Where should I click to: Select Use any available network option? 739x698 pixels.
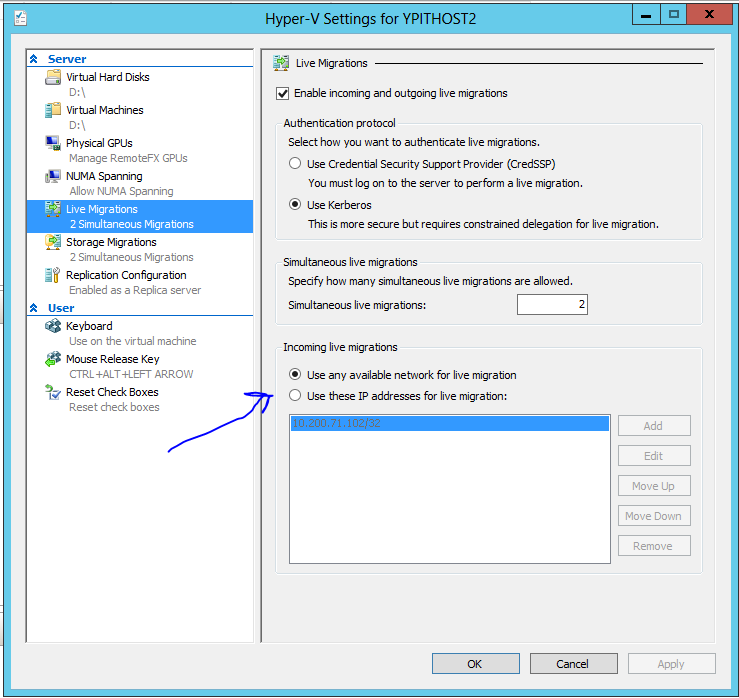tap(294, 375)
